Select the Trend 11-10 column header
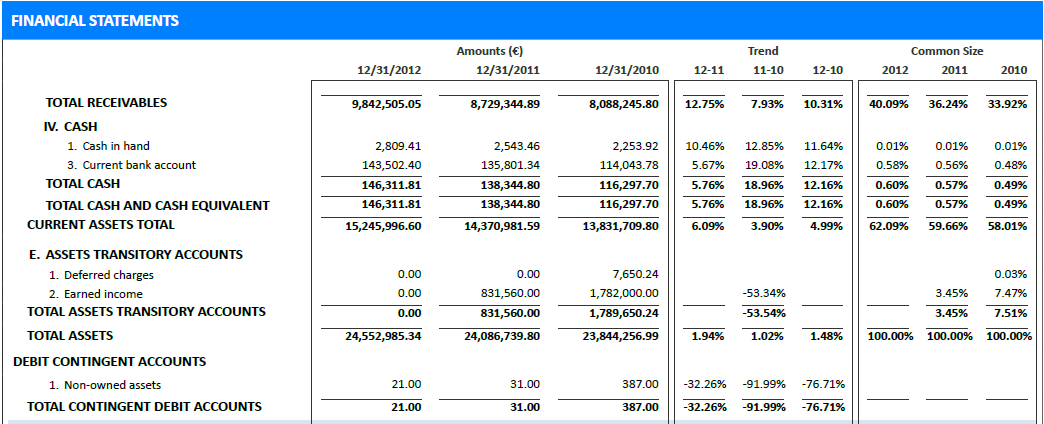The width and height of the screenshot is (1044, 424). point(768,70)
